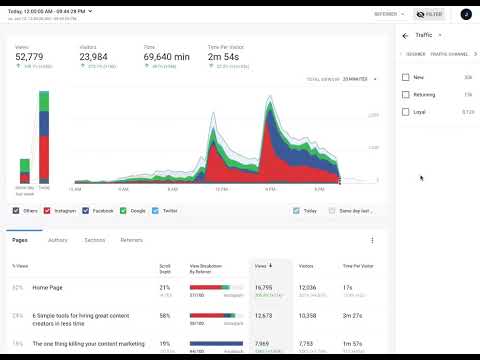Click the 6 Simple tools distribution bar
The height and width of the screenshot is (360, 480).
pyautogui.click(x=216, y=315)
